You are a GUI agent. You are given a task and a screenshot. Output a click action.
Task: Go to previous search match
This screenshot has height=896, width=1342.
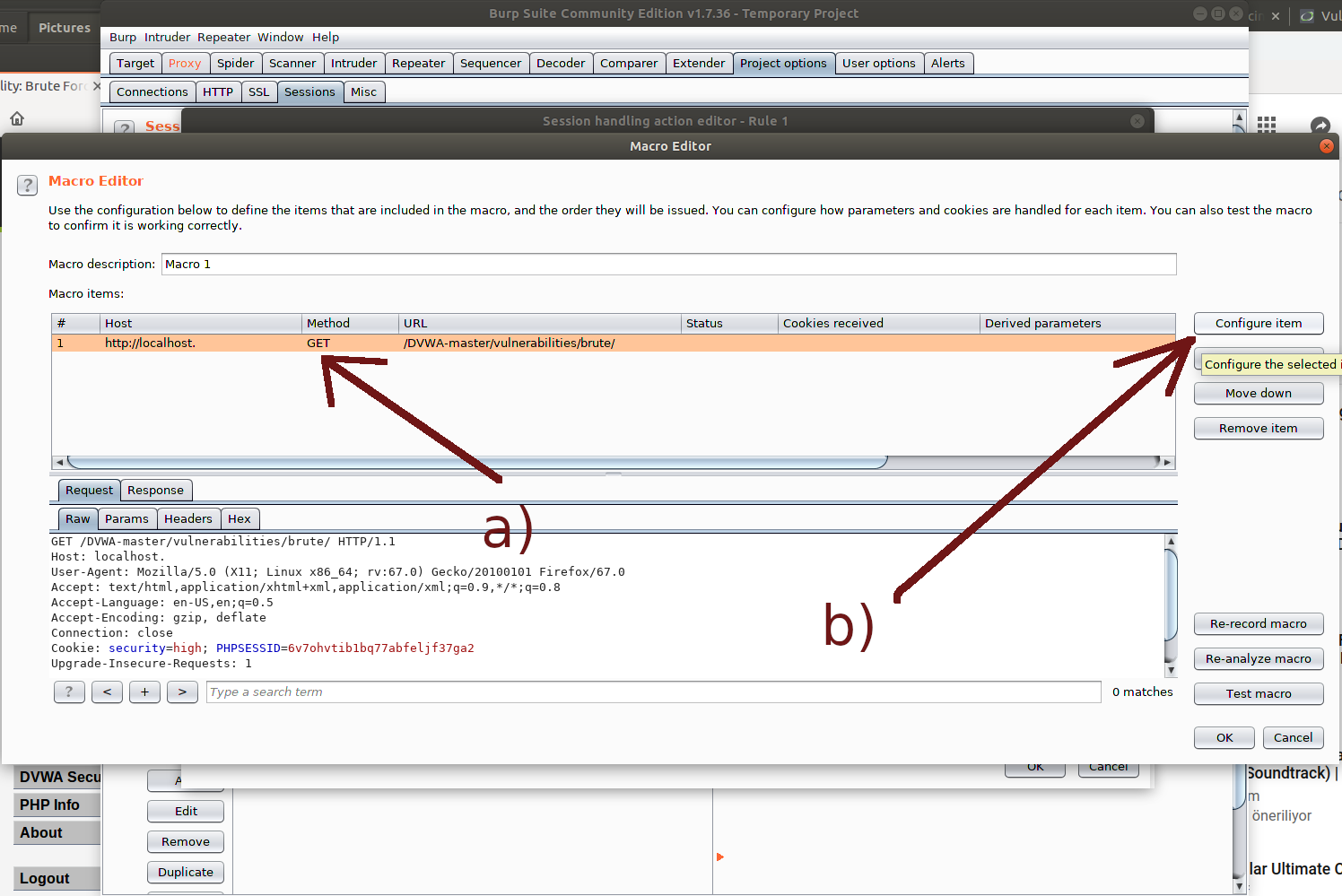tap(107, 692)
